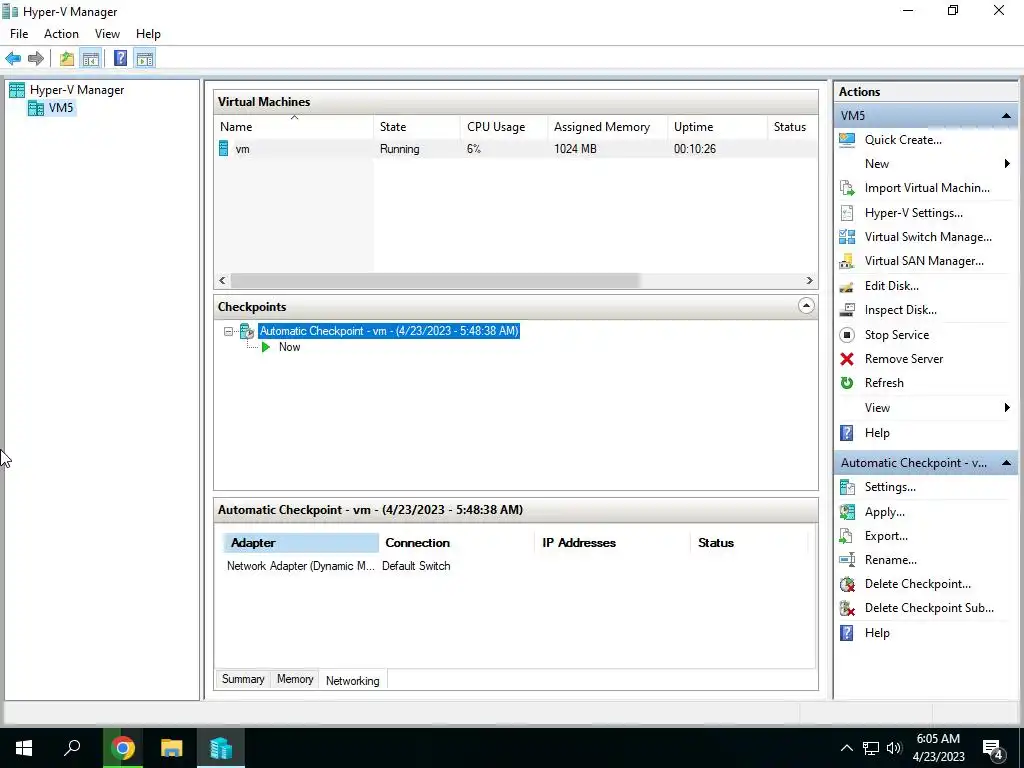The image size is (1024, 768).
Task: Click the green Now play arrow icon
Action: click(266, 347)
